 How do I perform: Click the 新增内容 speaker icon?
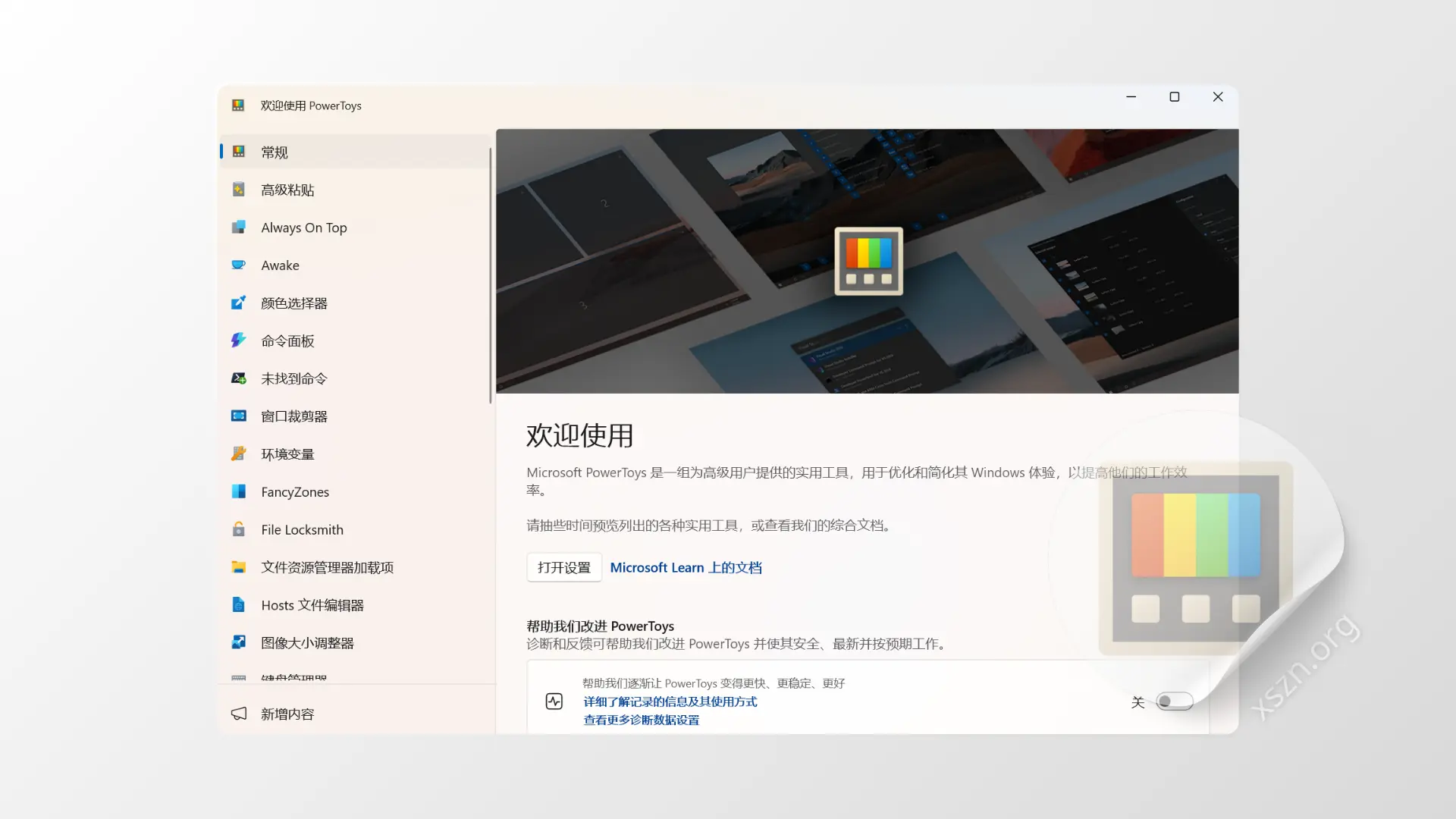pos(238,713)
